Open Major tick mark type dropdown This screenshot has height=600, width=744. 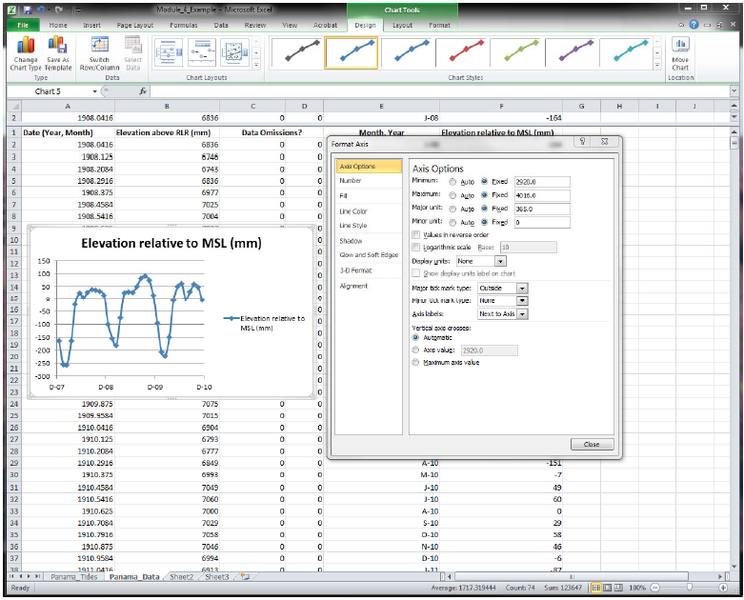(x=522, y=288)
